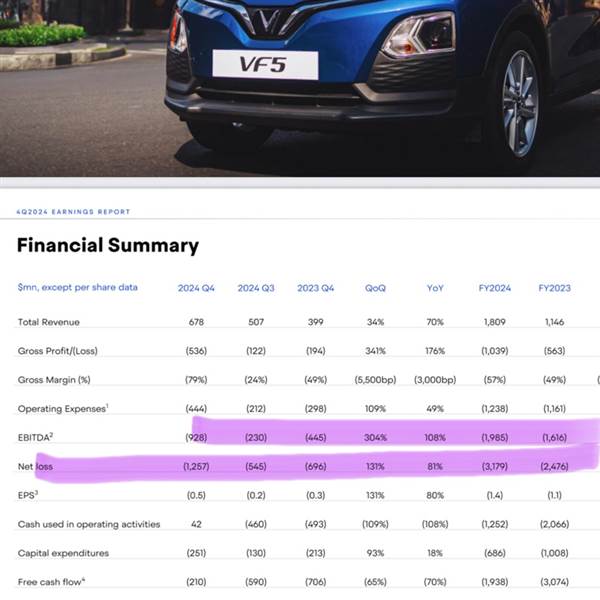Viewport: 600px width, 600px height.
Task: Select the FY2024 column header
Action: click(x=495, y=288)
